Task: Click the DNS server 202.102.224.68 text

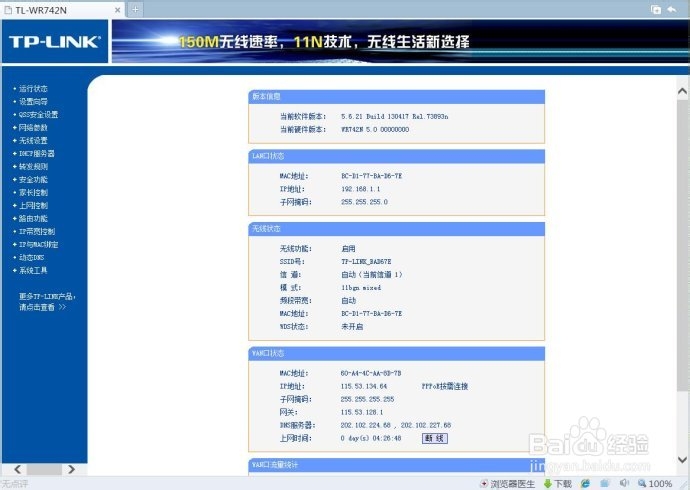Action: coord(365,425)
